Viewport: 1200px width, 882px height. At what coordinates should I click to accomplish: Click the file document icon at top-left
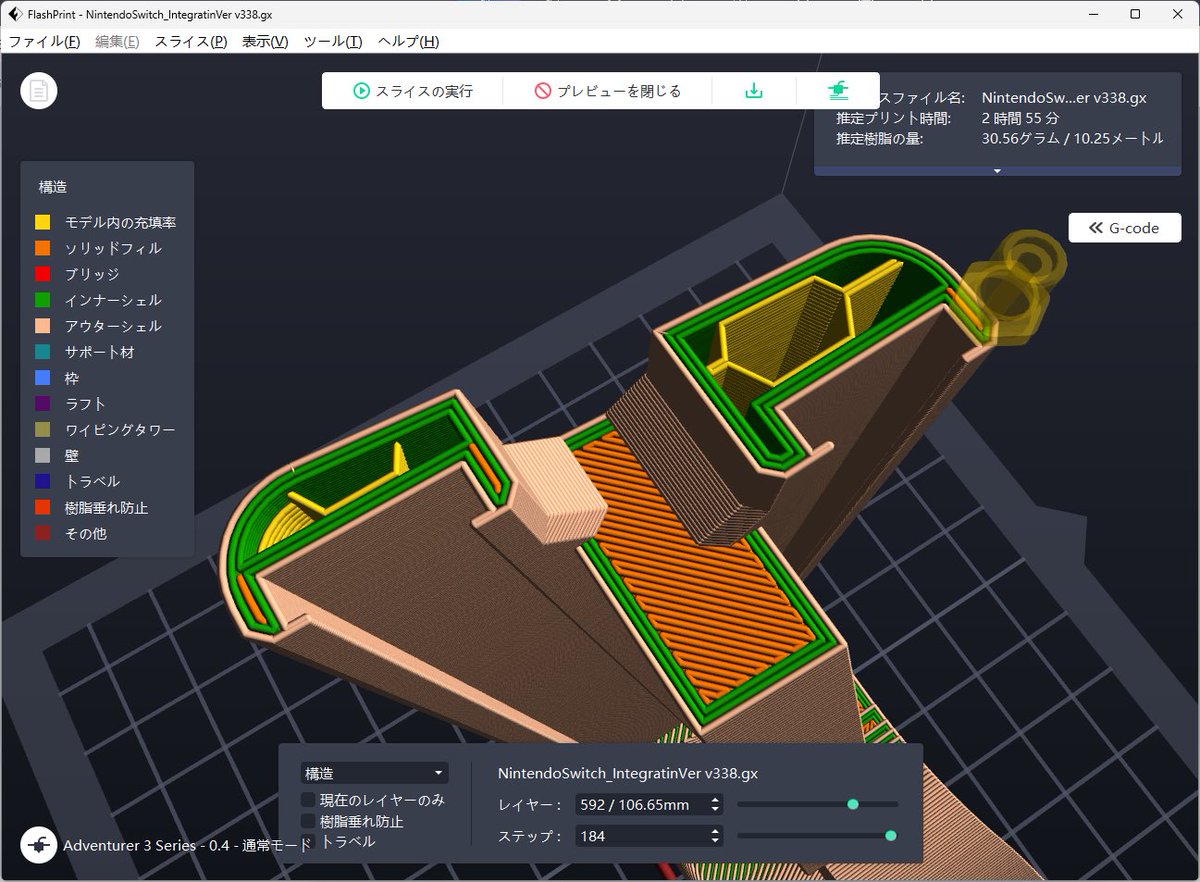[39, 91]
